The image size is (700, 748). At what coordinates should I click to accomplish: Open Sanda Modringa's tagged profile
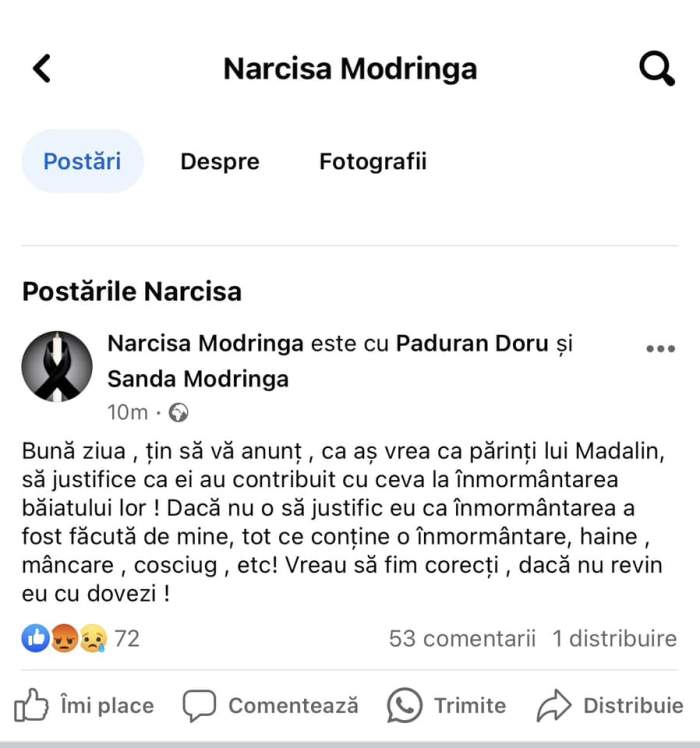198,379
